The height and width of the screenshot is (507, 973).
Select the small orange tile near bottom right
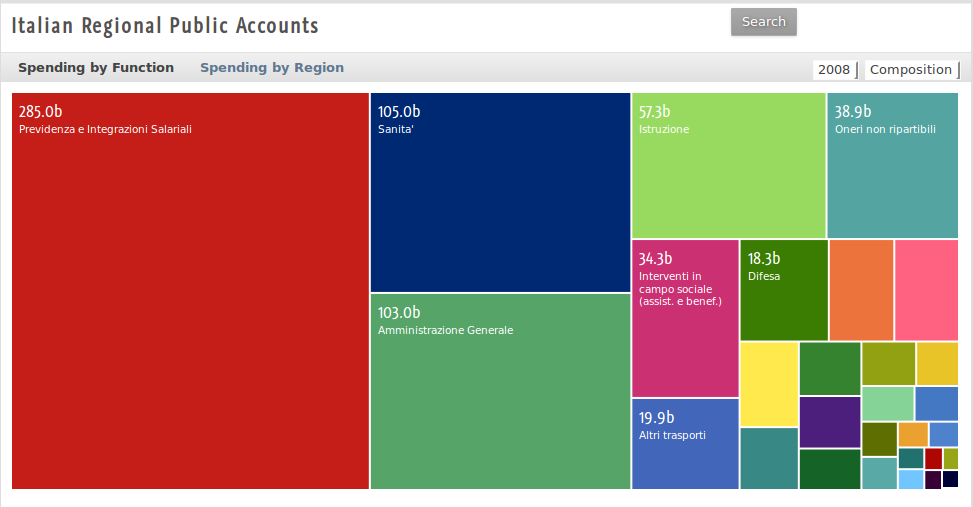pos(913,434)
